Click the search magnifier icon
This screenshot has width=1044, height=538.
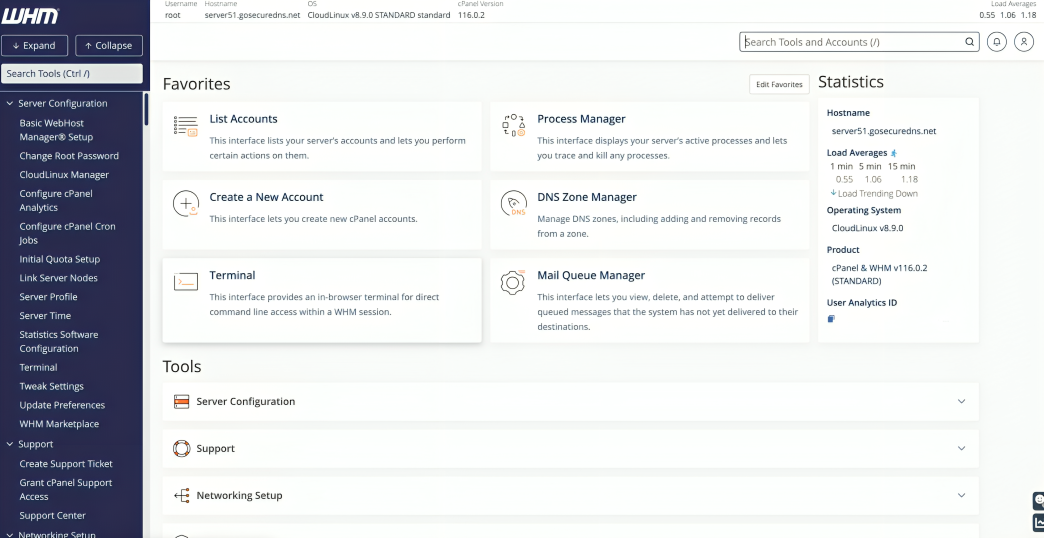(x=969, y=42)
